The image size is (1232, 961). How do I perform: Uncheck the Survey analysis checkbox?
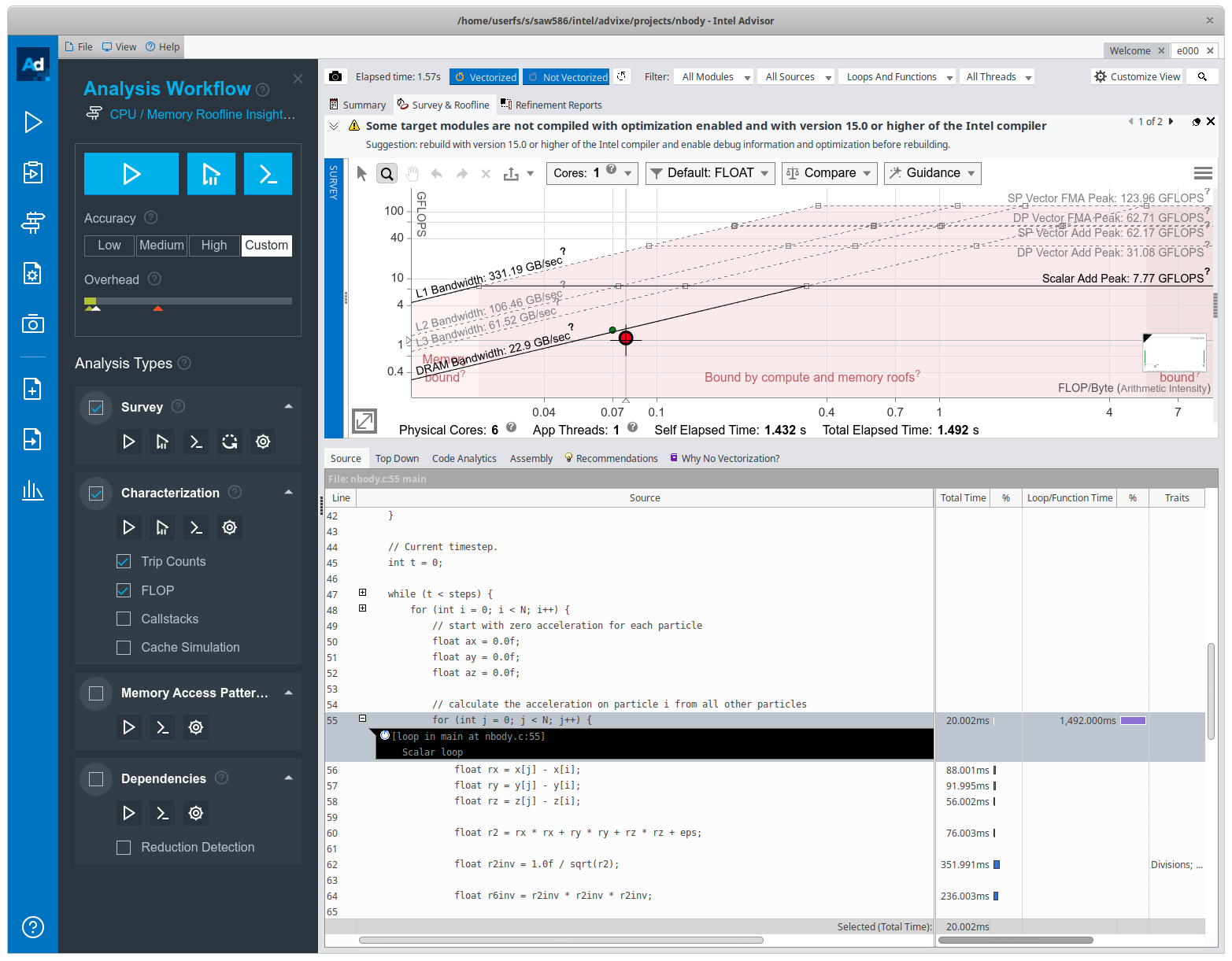tap(96, 408)
